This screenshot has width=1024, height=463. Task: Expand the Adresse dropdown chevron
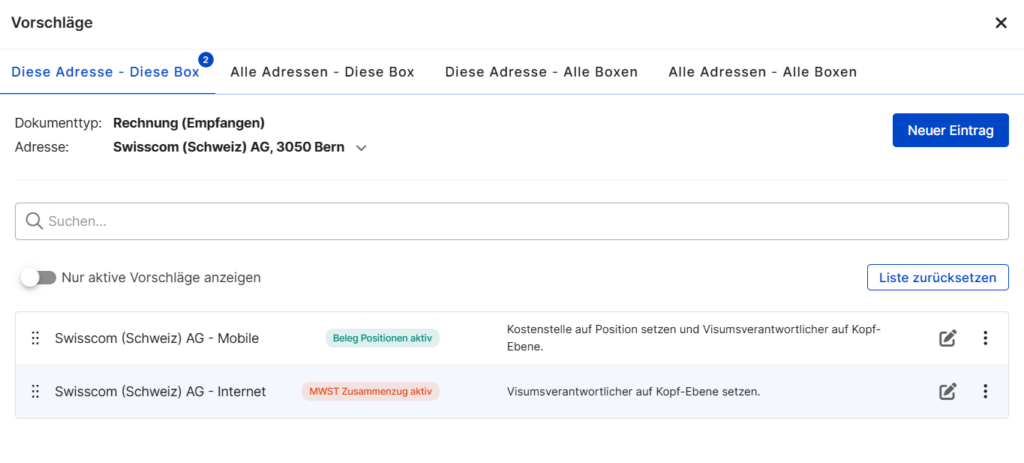coord(362,148)
